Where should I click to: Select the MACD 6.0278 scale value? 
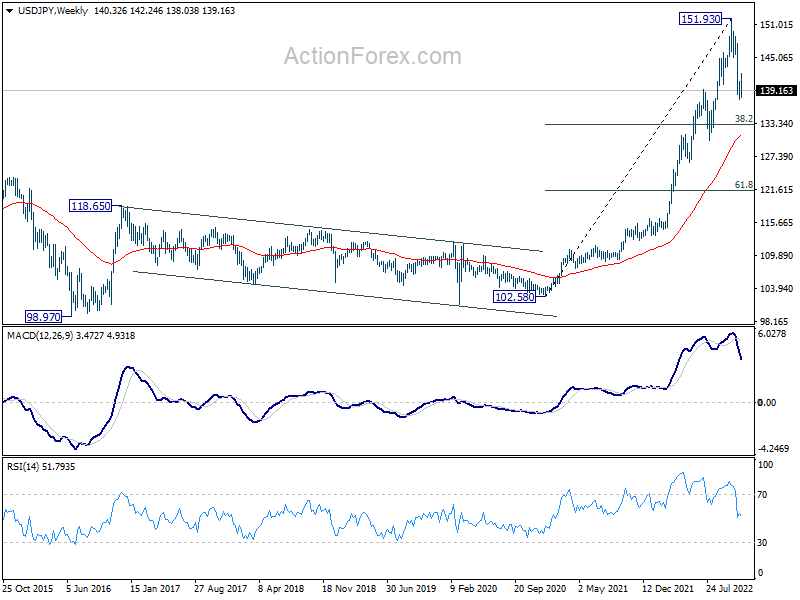coord(772,334)
